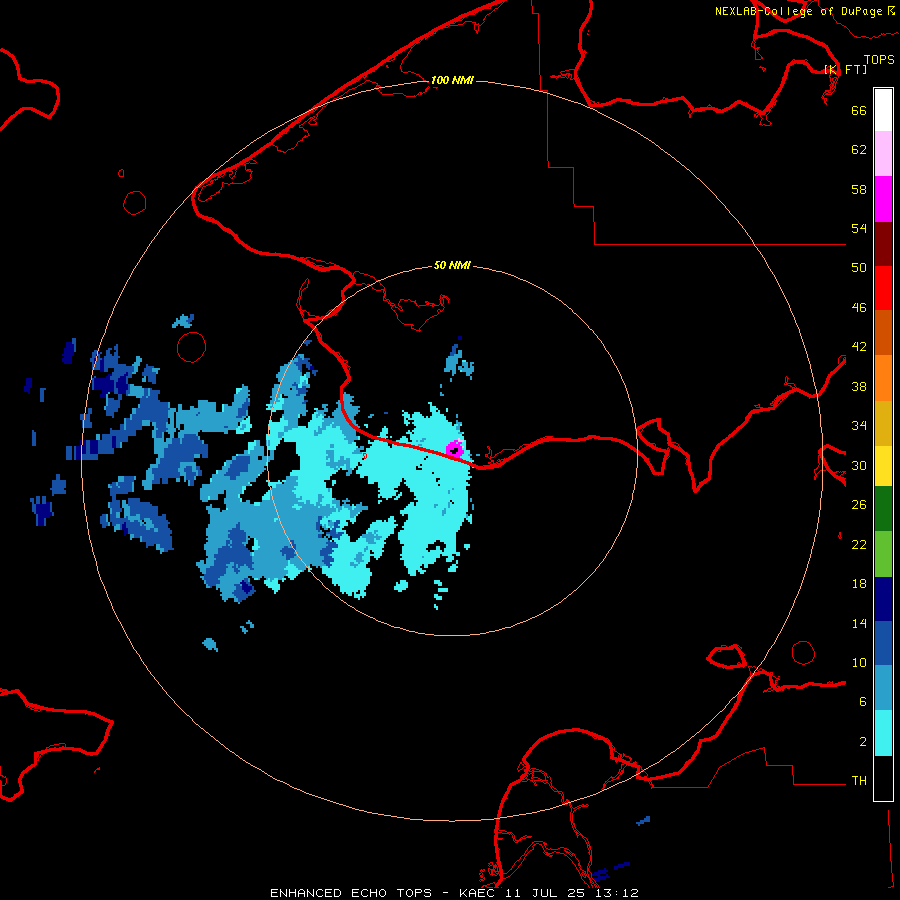Click the 50 NMI range ring label

point(452,265)
